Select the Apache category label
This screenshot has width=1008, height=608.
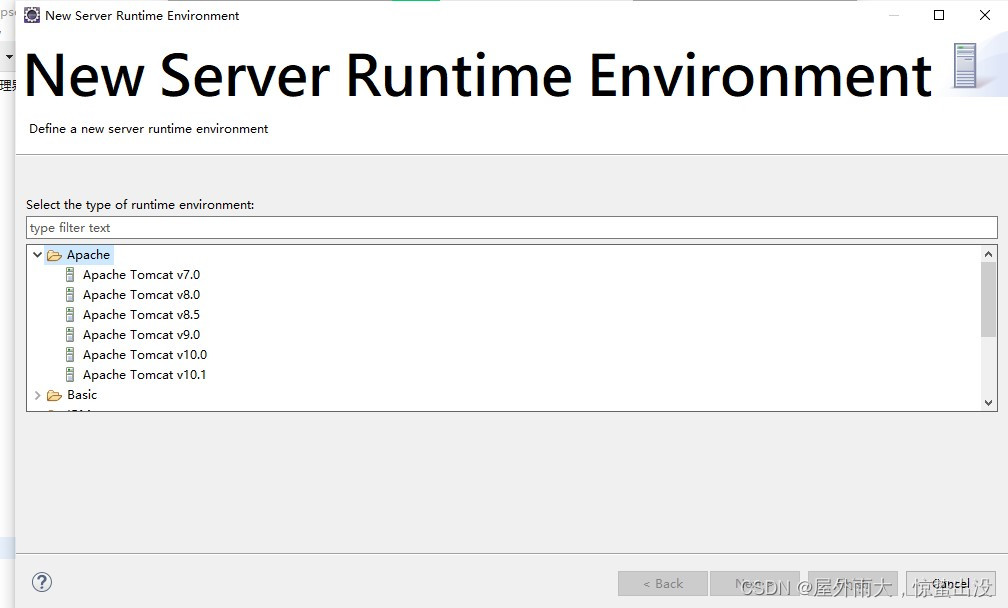[89, 255]
